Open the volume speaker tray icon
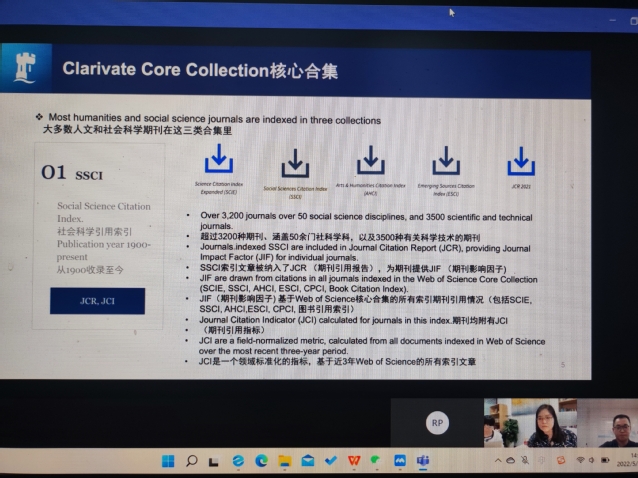 591,460
